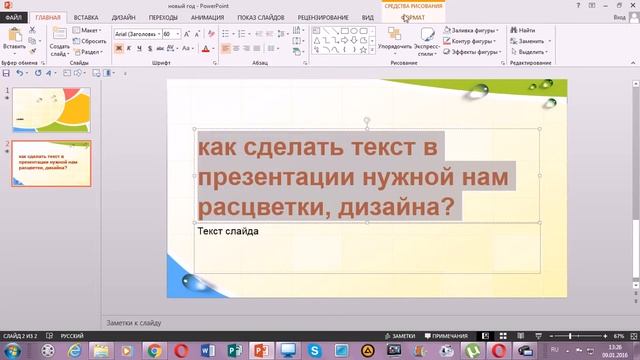Toggle italic К formatting

point(129,49)
